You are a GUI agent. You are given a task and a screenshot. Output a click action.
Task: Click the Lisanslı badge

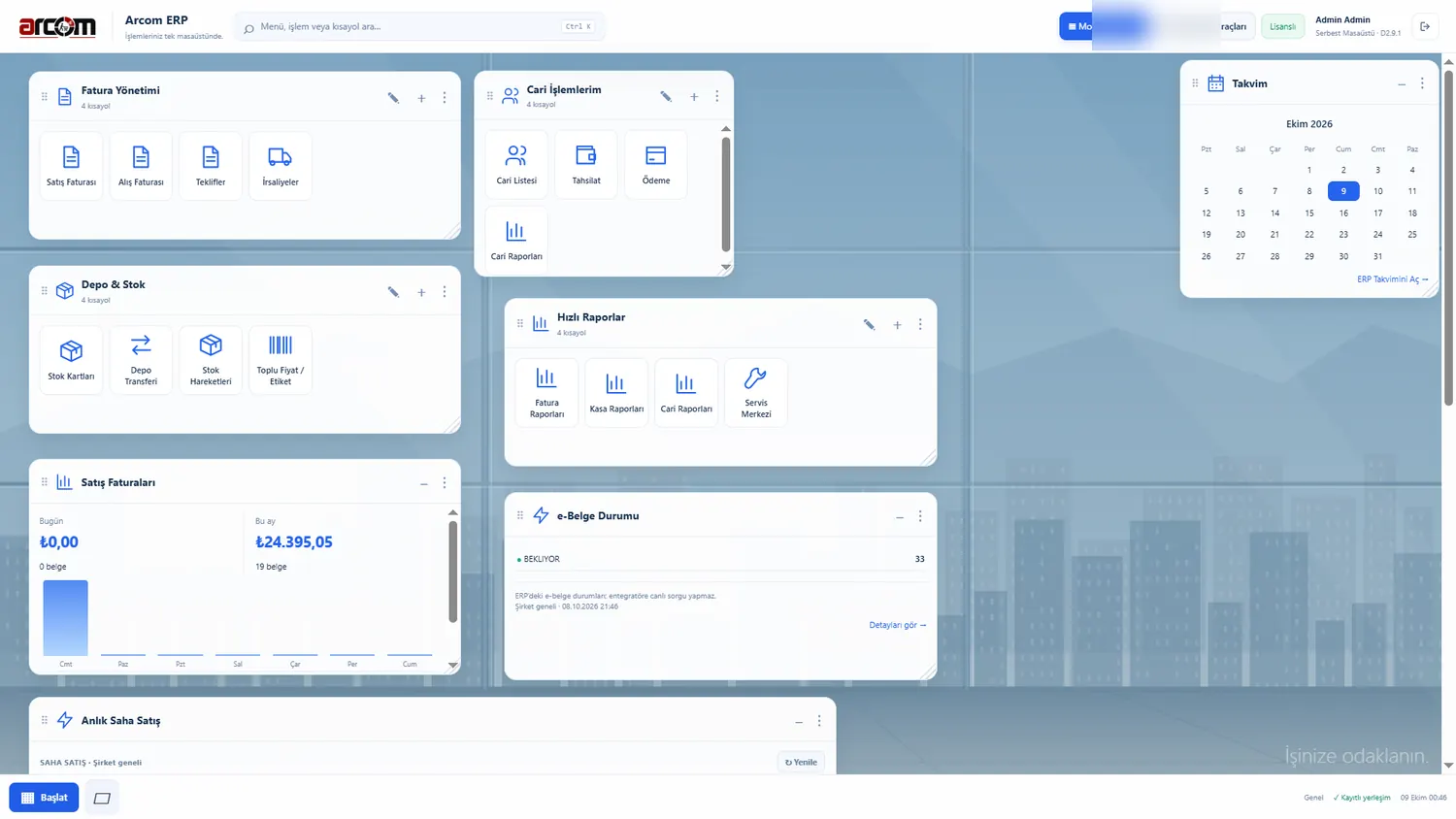[1282, 26]
